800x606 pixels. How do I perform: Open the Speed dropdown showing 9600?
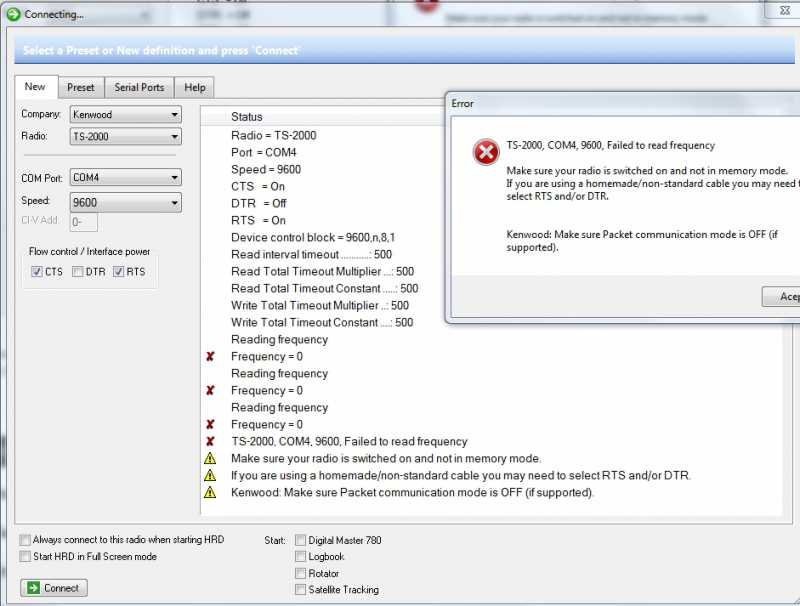[x=126, y=203]
